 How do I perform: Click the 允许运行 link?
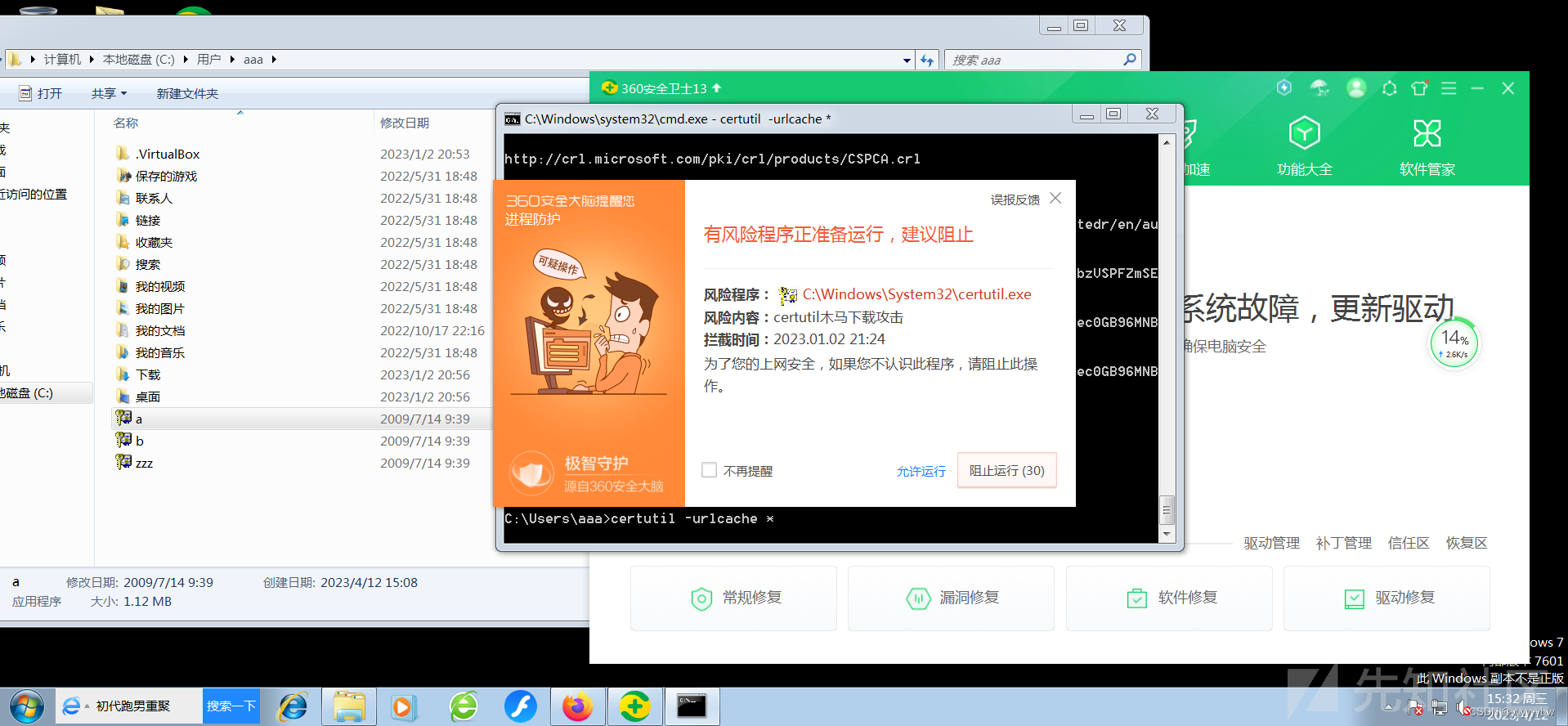[921, 471]
